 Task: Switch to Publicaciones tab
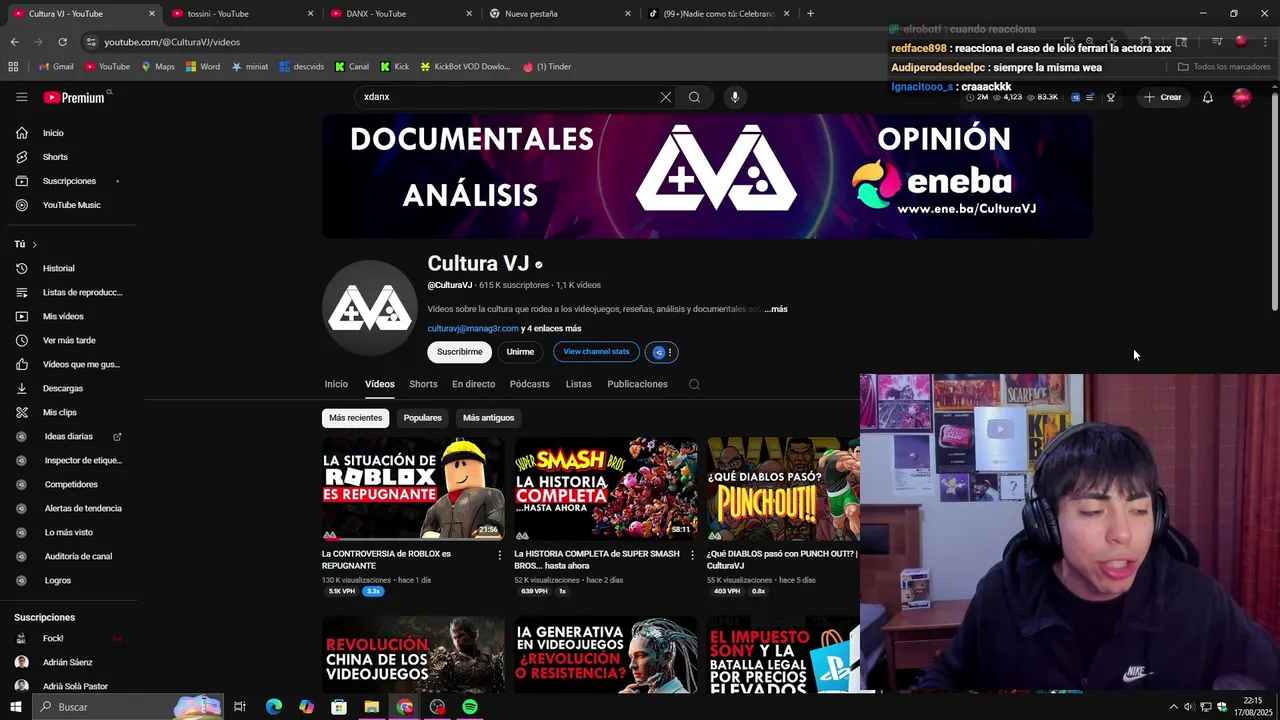coord(637,384)
